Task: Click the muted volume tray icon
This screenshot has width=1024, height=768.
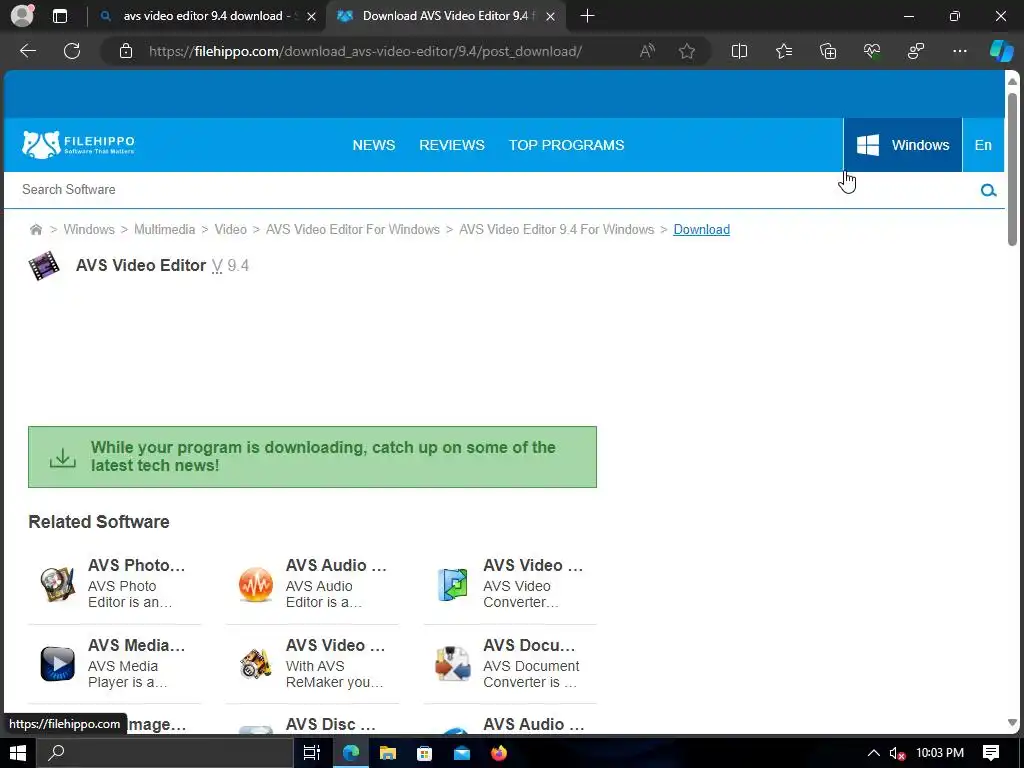Action: pos(897,753)
